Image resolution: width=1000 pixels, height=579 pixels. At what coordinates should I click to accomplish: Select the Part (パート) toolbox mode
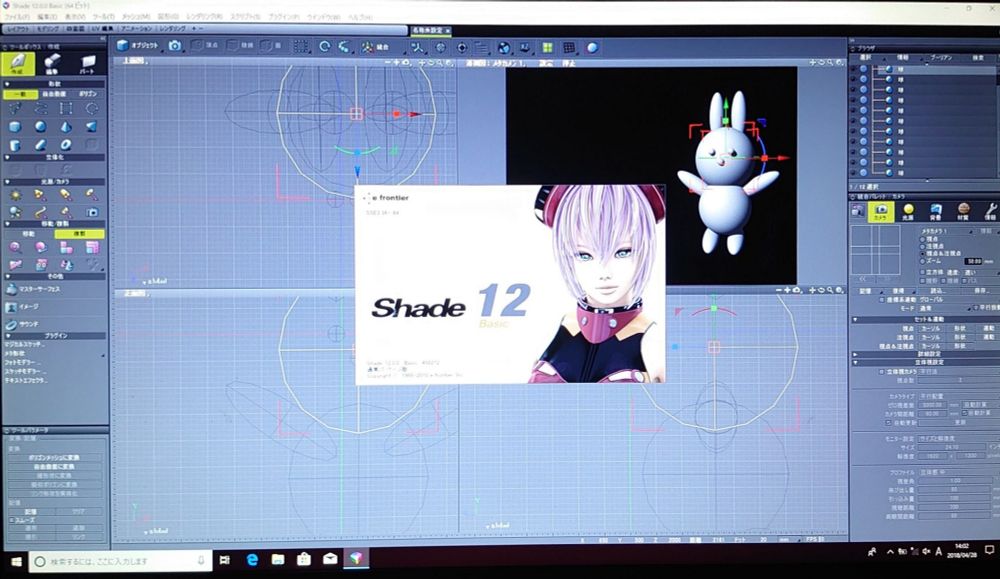tap(87, 64)
